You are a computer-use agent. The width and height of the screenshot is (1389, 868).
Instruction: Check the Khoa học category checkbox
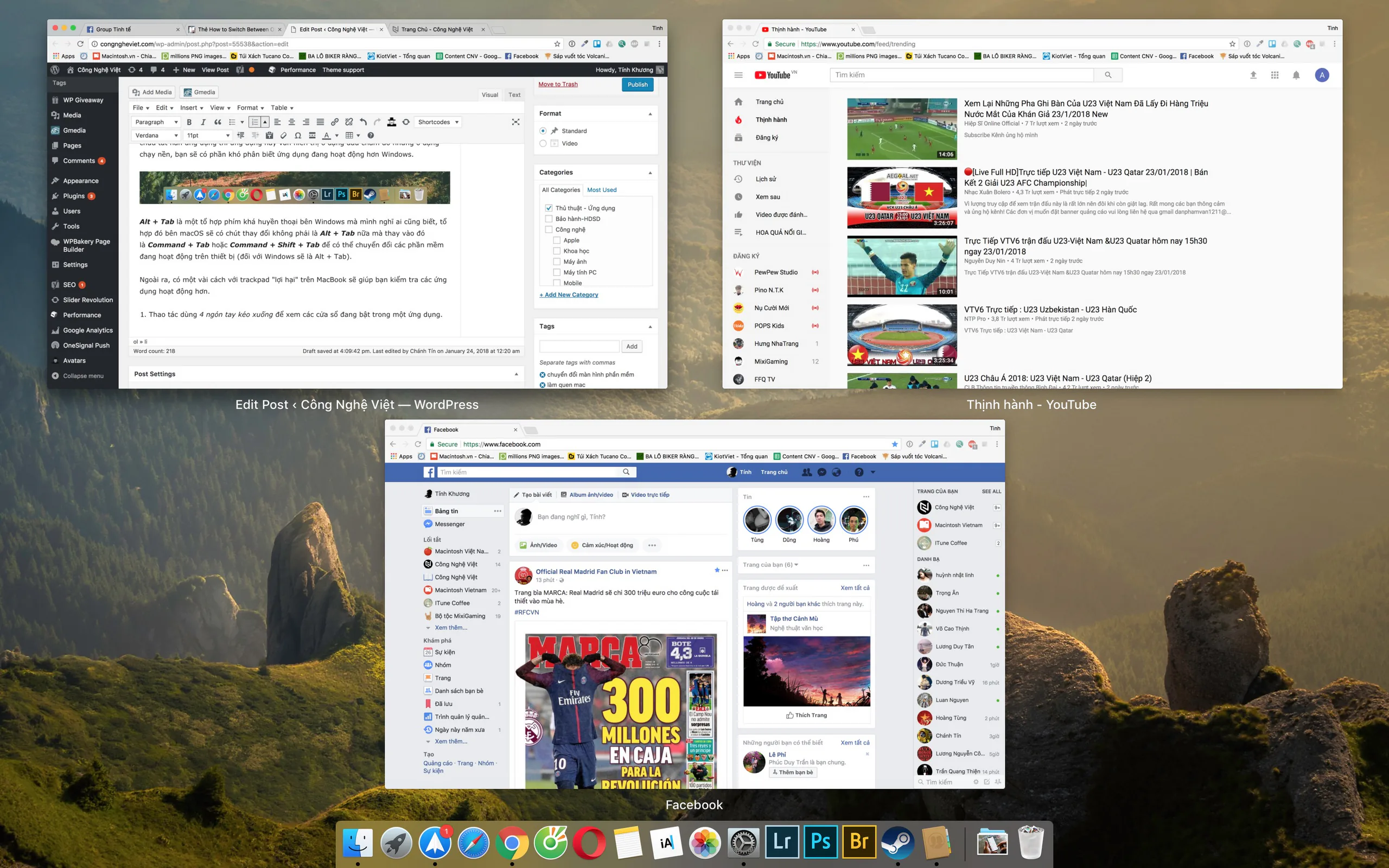[557, 251]
